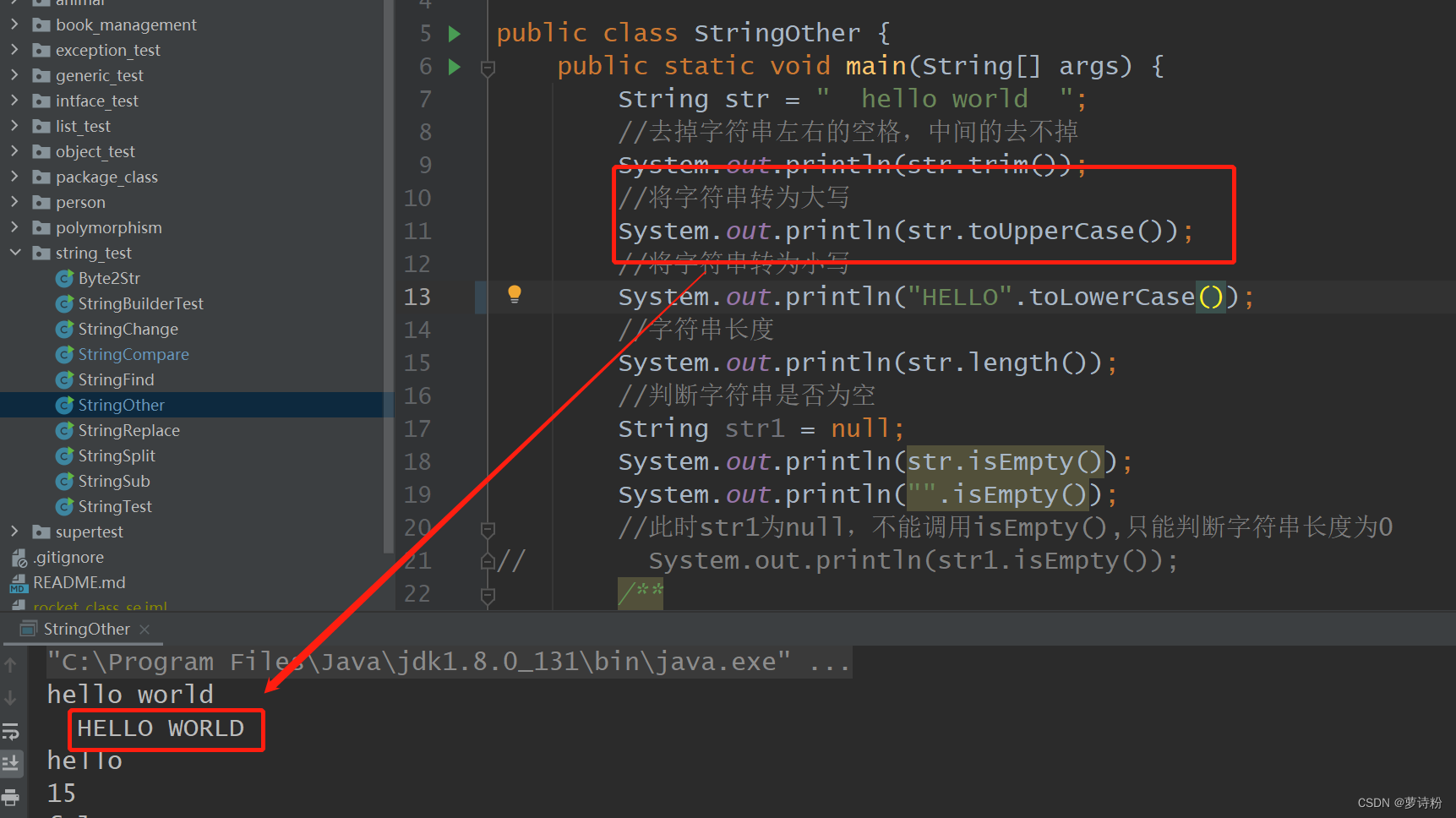Viewport: 1456px width, 818px height.
Task: Click the README.md markdown file icon
Action: click(x=19, y=583)
